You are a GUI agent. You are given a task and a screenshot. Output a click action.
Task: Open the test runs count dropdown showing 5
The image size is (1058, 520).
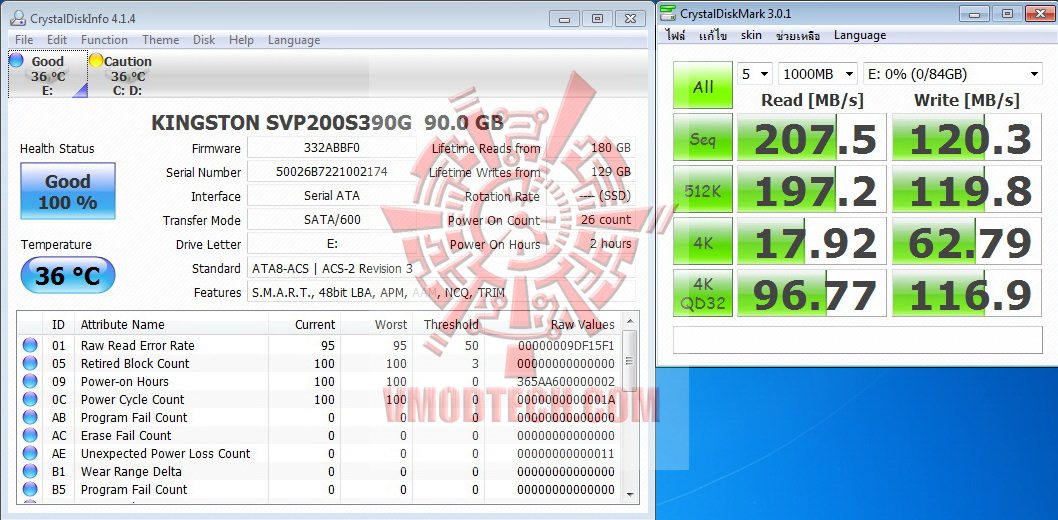(755, 74)
